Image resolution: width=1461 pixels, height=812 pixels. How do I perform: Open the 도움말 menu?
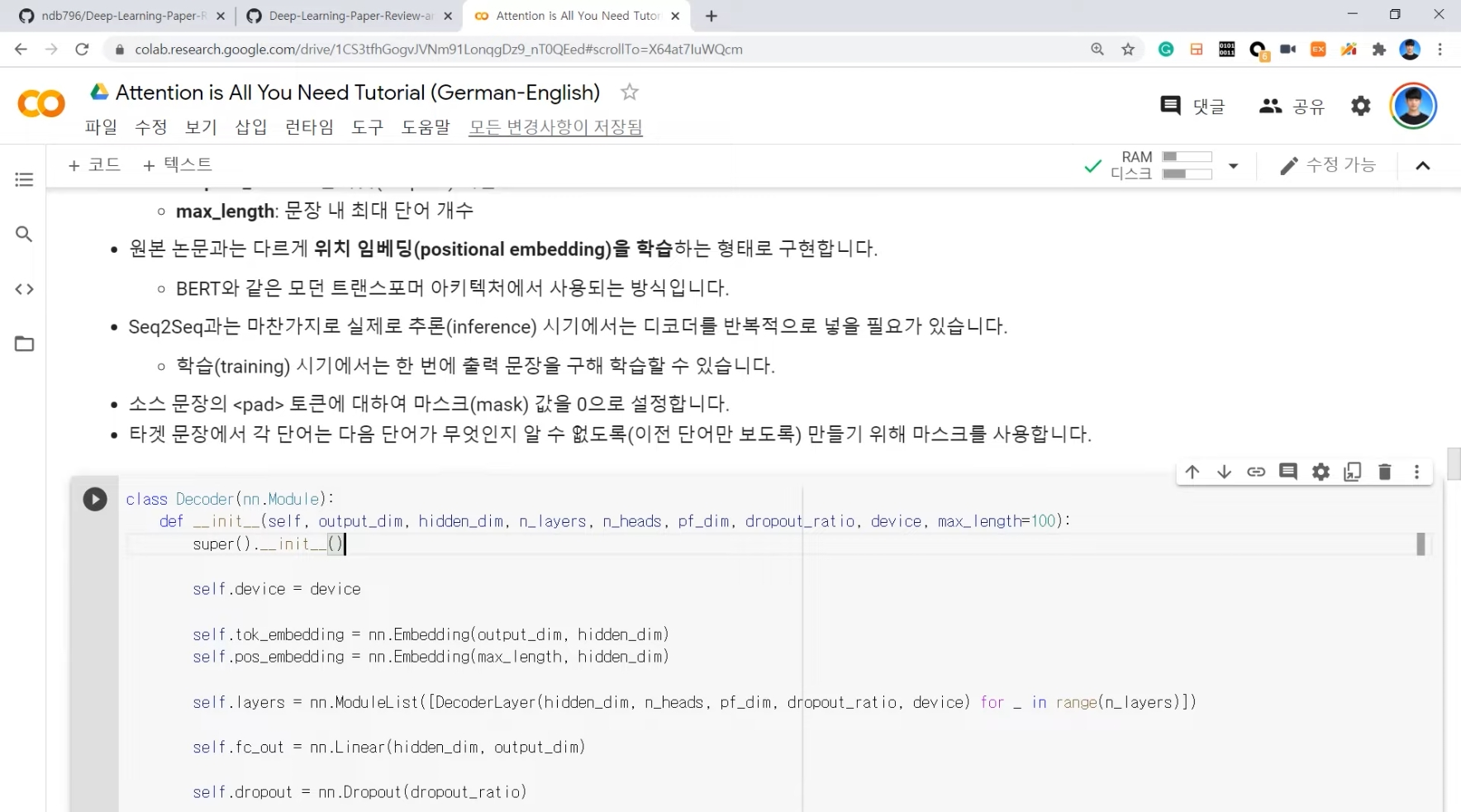426,127
